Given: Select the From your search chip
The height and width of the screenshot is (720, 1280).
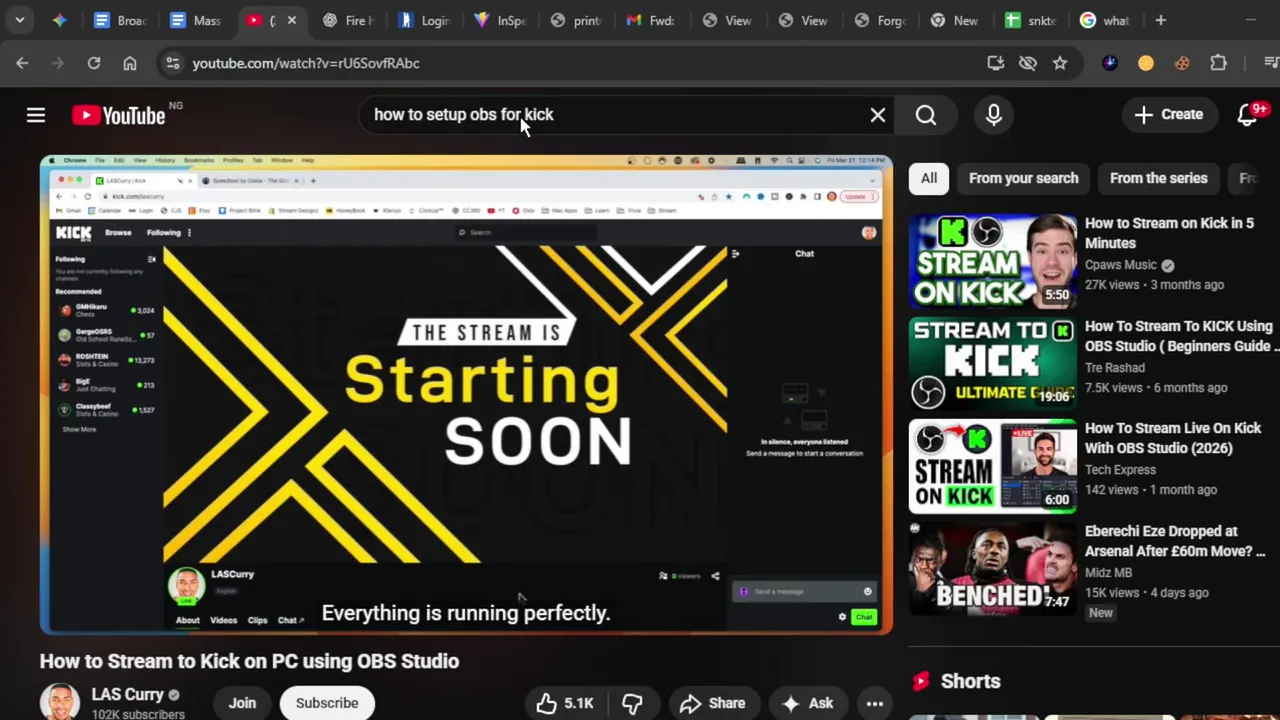Looking at the screenshot, I should (x=1024, y=178).
